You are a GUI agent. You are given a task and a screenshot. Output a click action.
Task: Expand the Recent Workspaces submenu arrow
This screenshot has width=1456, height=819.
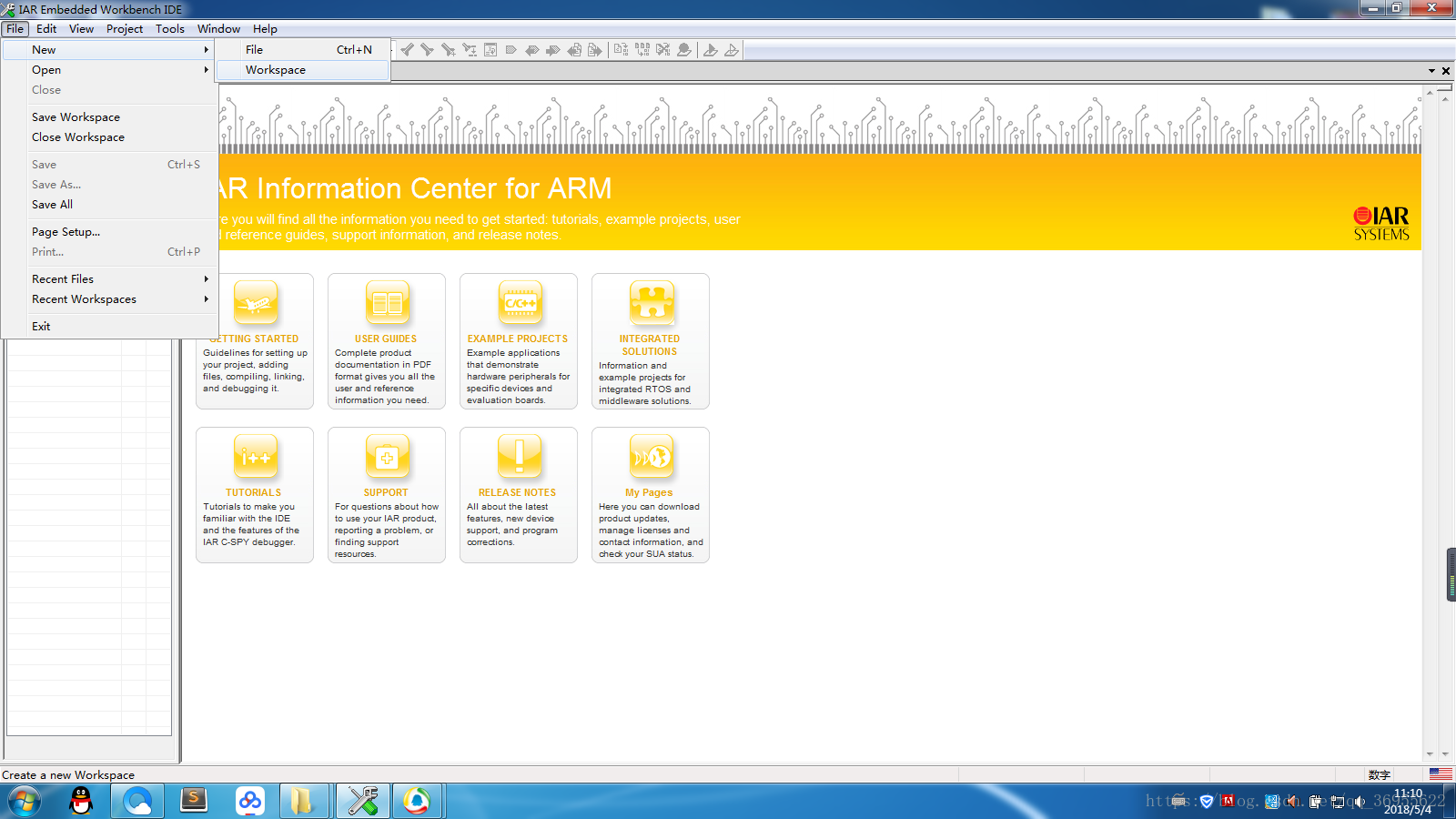click(207, 299)
